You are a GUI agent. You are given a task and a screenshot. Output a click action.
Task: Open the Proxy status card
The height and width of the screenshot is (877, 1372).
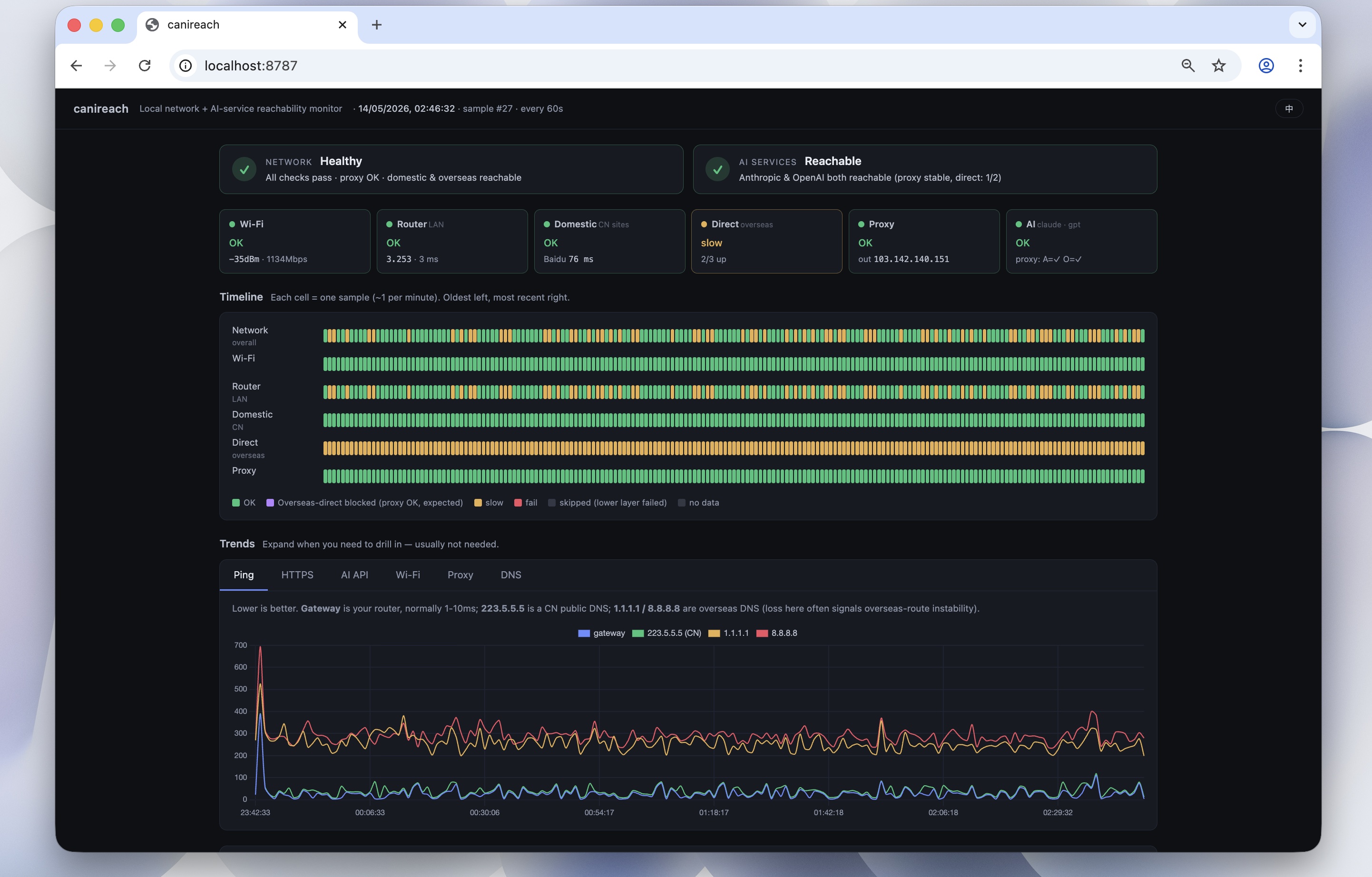tap(923, 242)
